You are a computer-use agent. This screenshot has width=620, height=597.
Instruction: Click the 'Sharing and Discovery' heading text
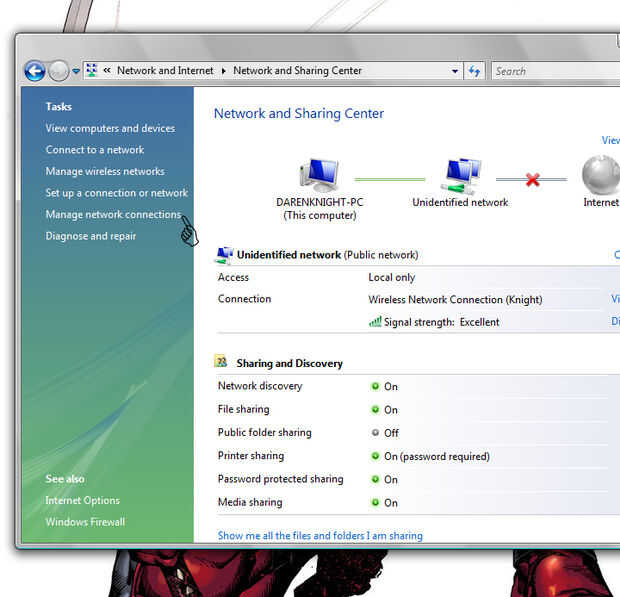289,363
